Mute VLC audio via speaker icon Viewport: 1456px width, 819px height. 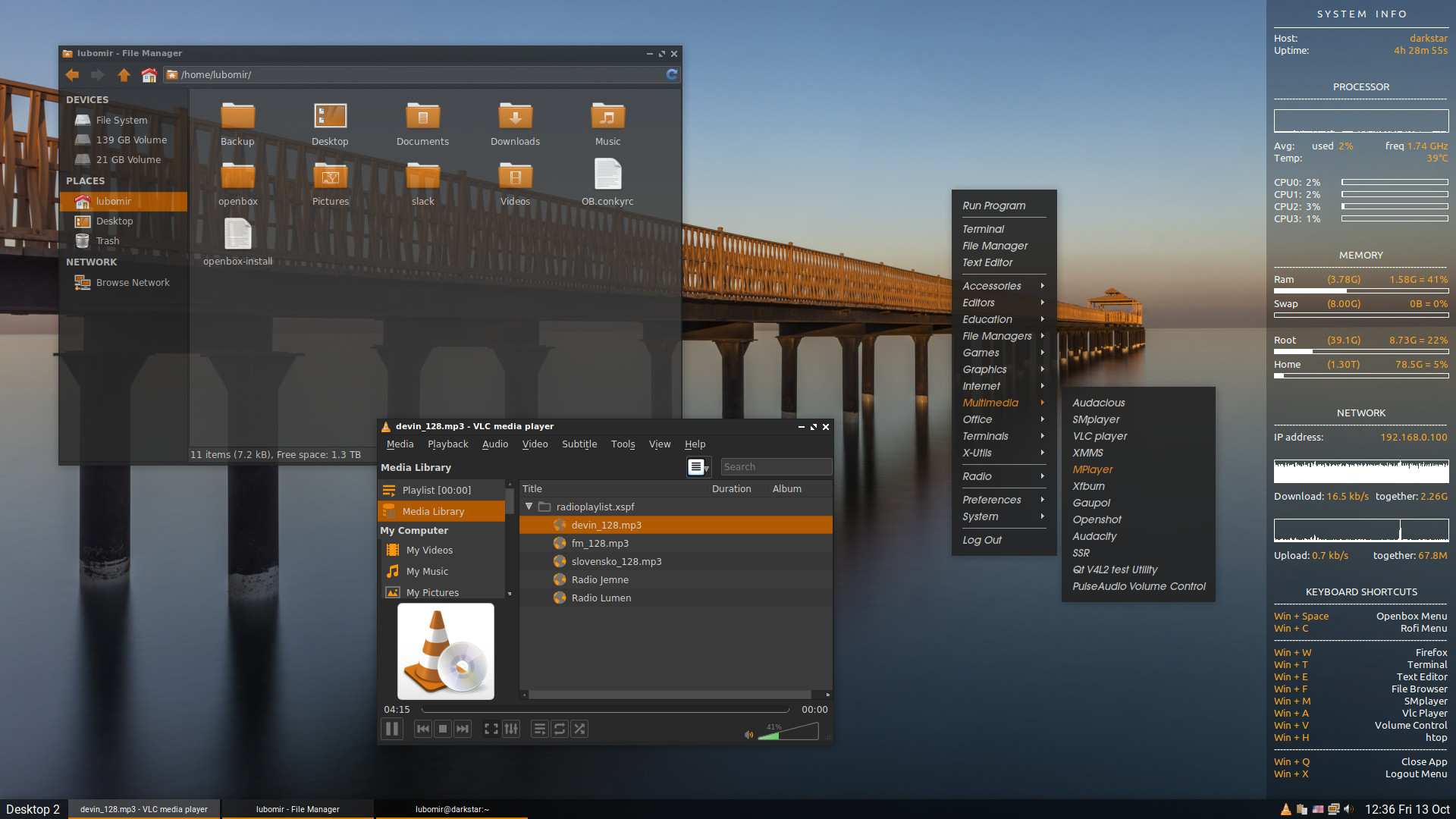pyautogui.click(x=749, y=734)
